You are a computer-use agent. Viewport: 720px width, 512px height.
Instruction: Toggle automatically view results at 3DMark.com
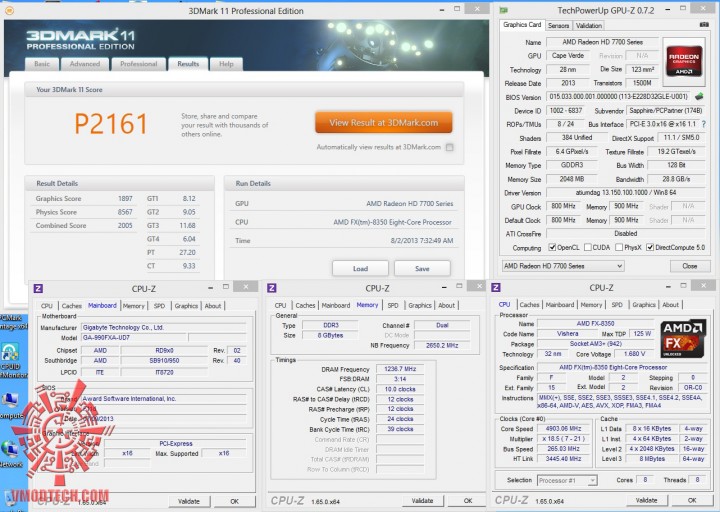(450, 147)
